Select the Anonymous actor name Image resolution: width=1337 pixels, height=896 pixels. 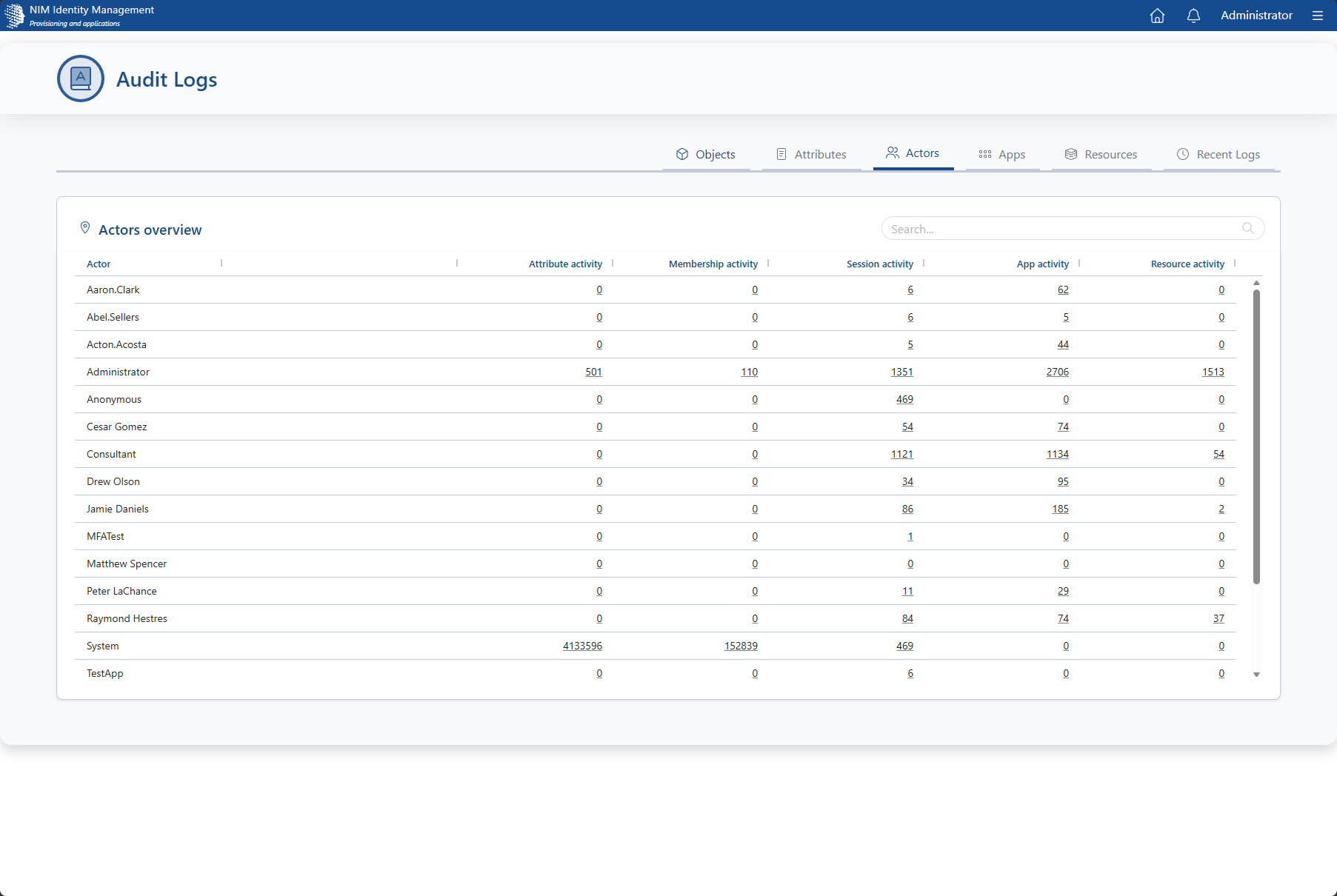click(114, 399)
